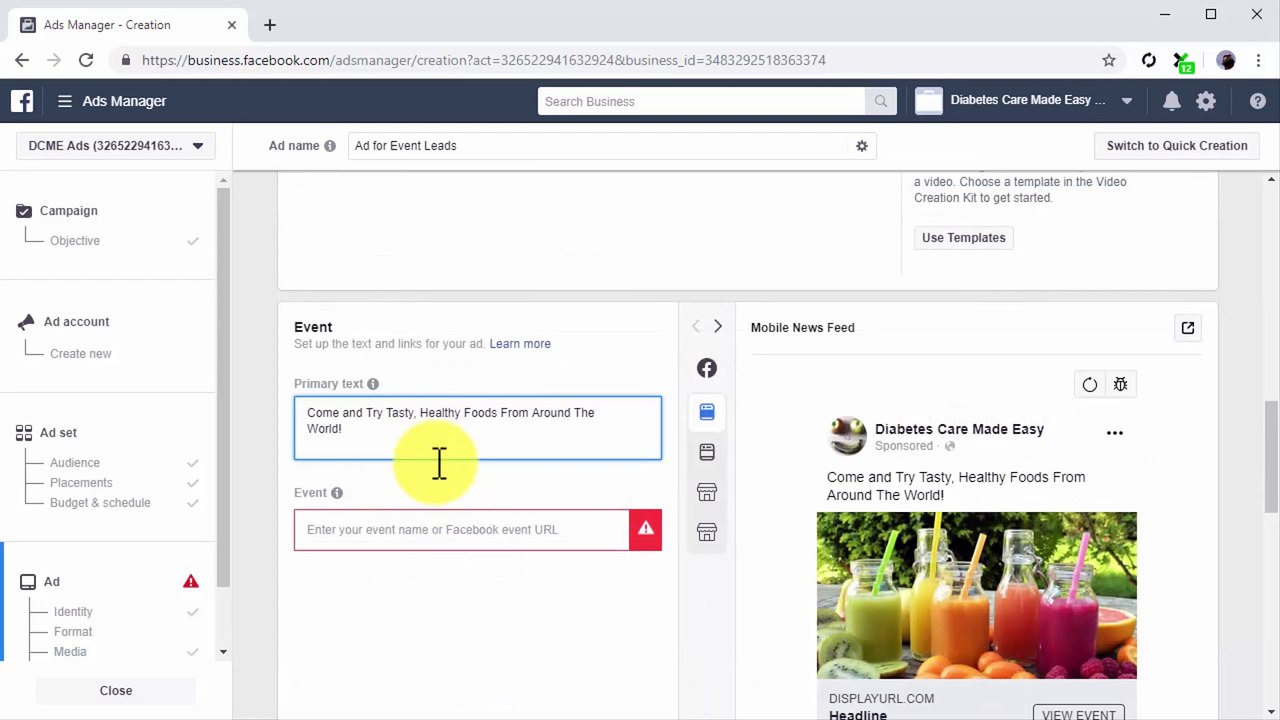Go back in browser history

click(22, 60)
